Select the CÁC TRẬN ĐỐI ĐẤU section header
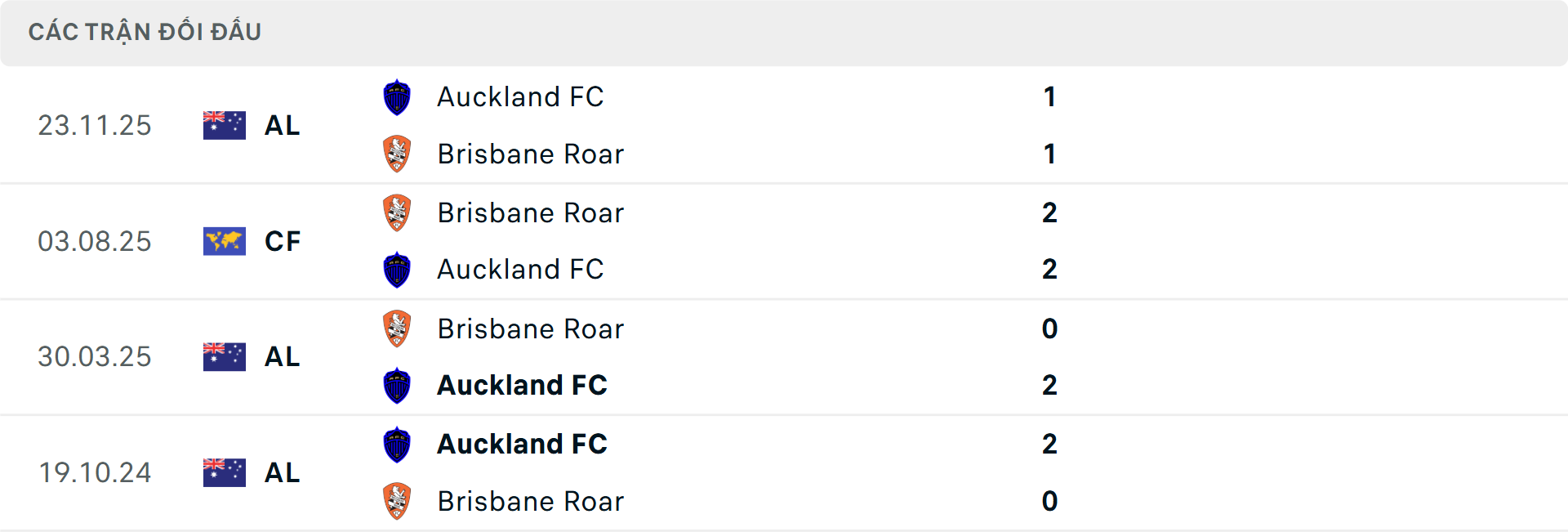Image resolution: width=1568 pixels, height=532 pixels. [x=145, y=31]
